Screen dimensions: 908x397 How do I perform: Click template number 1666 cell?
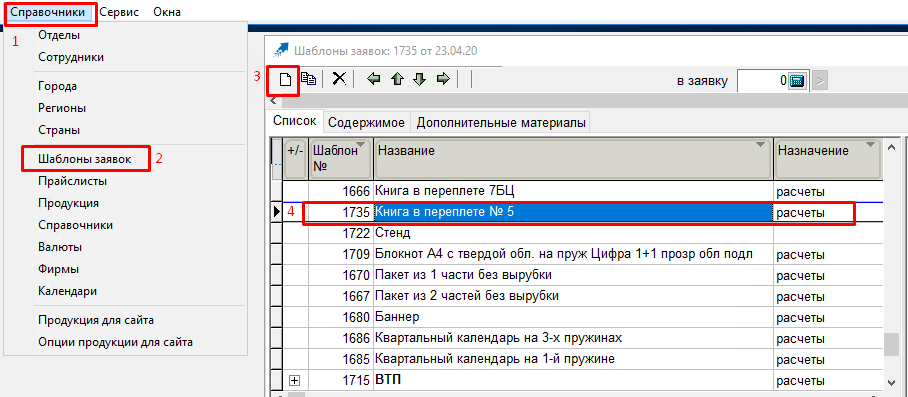click(x=340, y=191)
